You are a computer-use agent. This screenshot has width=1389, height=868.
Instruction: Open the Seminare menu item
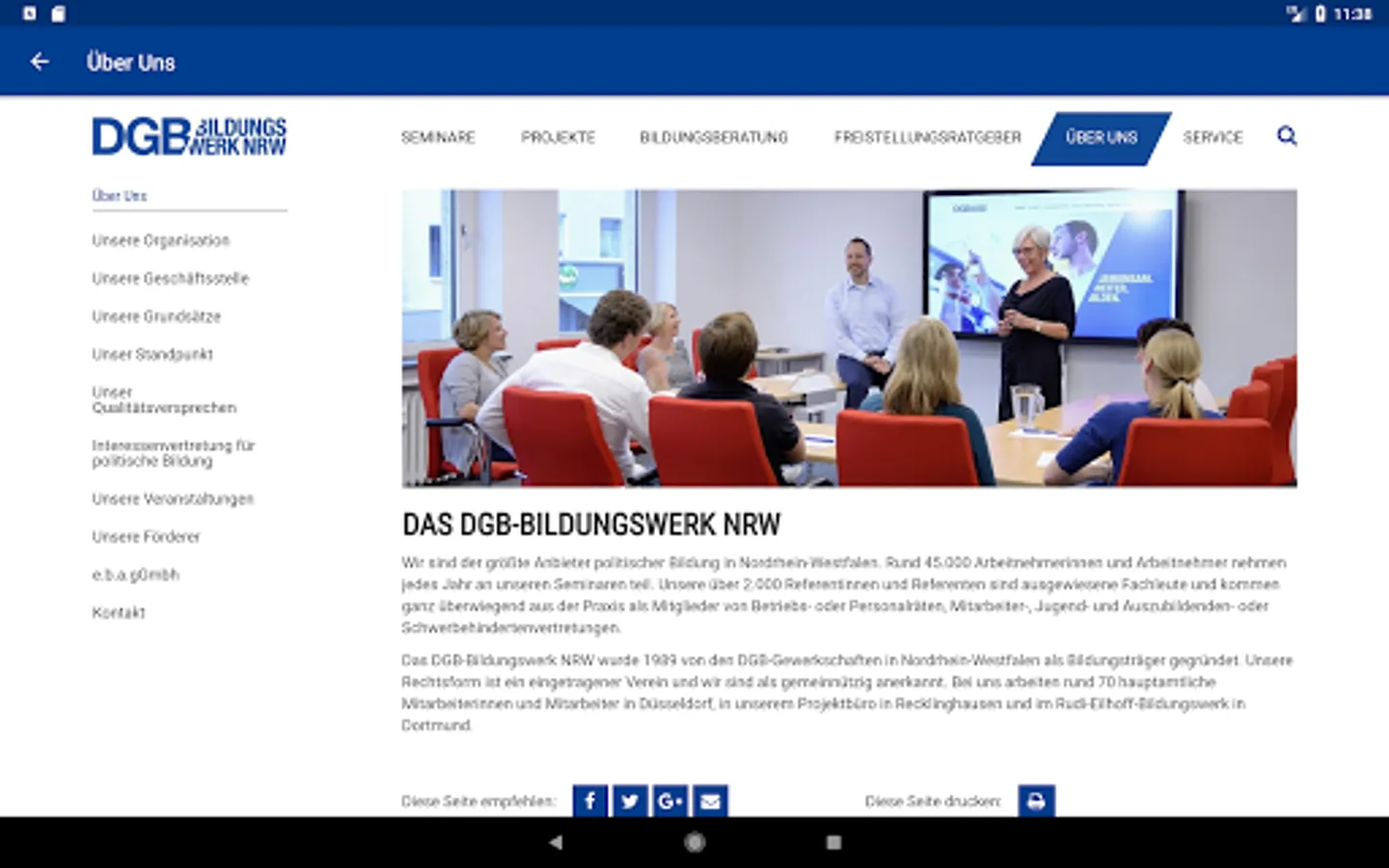pos(438,137)
